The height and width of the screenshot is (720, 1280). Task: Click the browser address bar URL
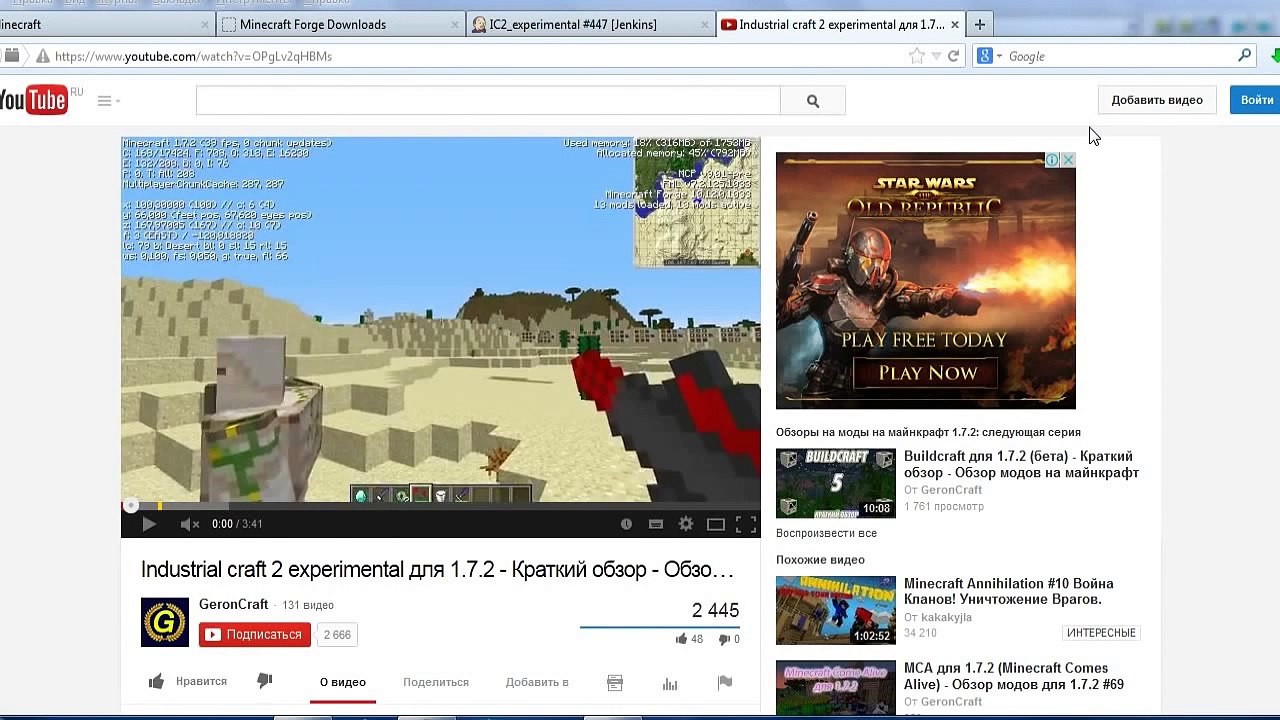pyautogui.click(x=193, y=57)
